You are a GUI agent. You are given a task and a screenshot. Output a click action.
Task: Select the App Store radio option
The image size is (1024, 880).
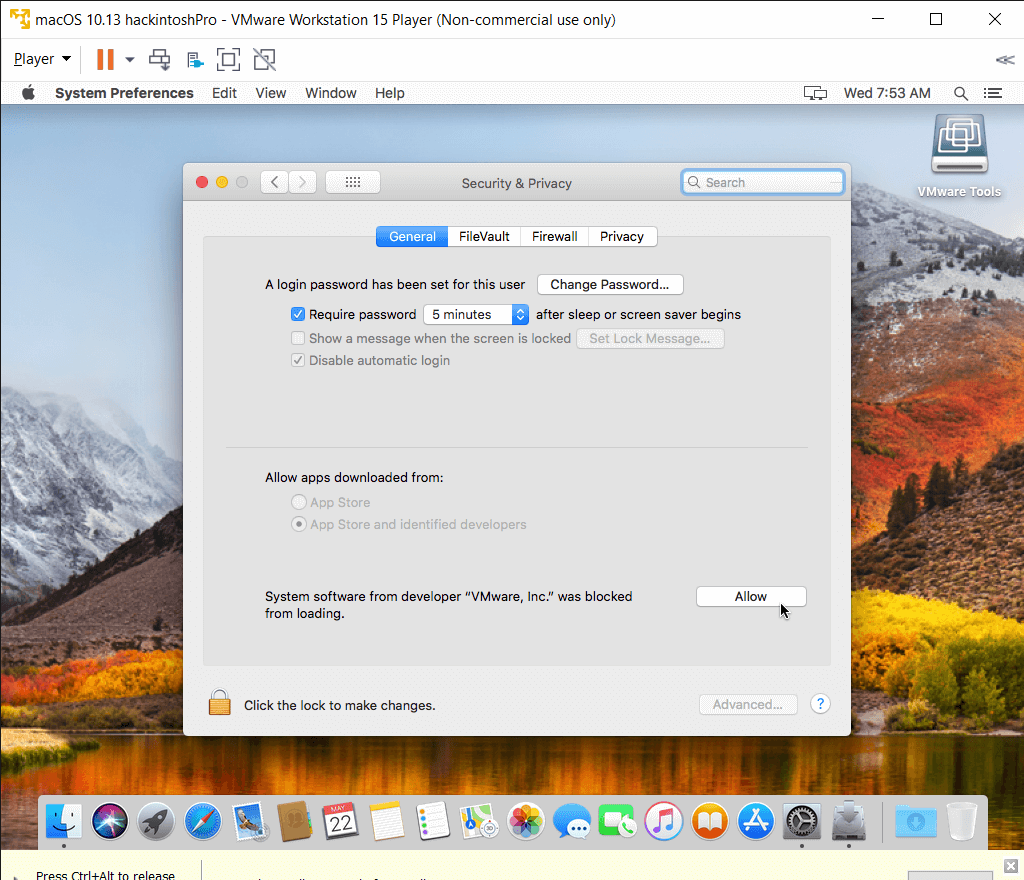(x=298, y=502)
